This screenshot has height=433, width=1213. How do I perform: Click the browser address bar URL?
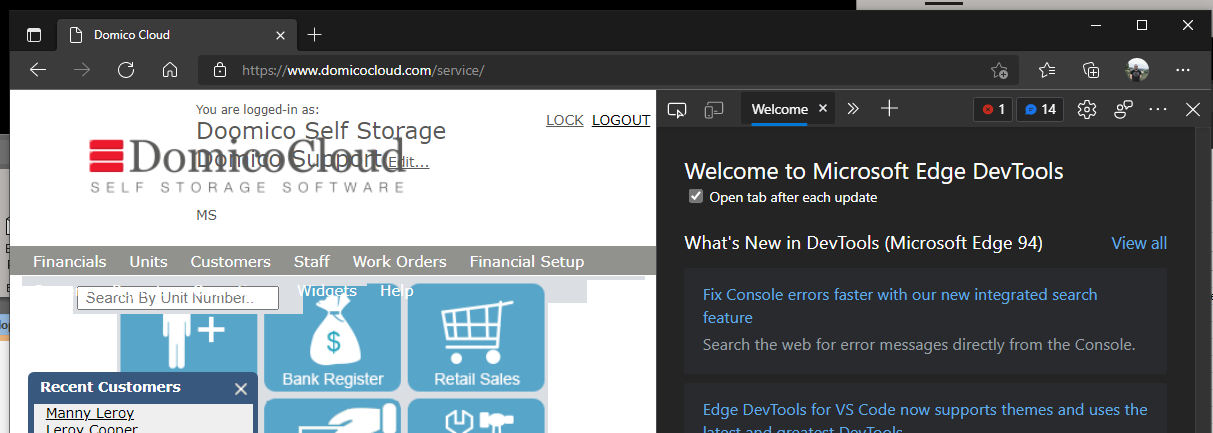364,70
